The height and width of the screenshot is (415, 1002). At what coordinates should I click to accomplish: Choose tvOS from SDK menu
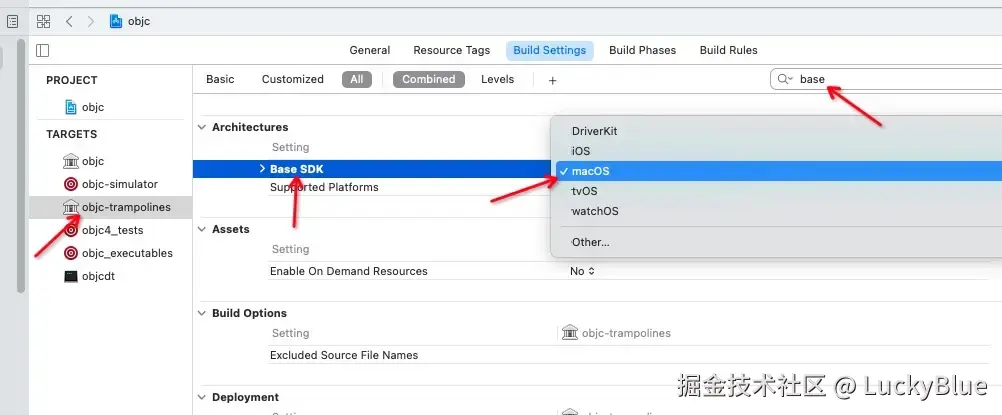(x=585, y=191)
